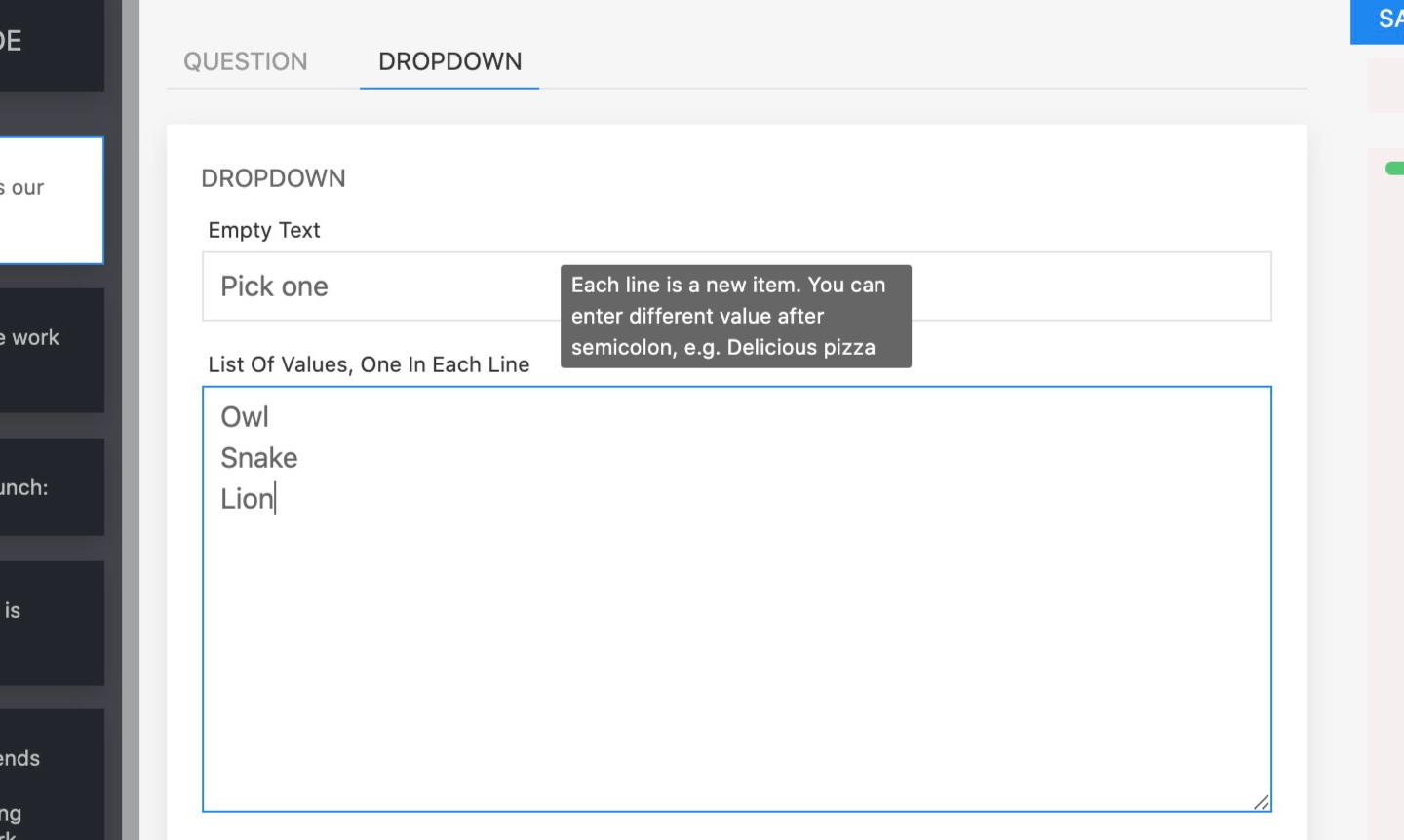Toggle the green switch at the right edge
Viewport: 1404px width, 840px height.
point(1395,169)
